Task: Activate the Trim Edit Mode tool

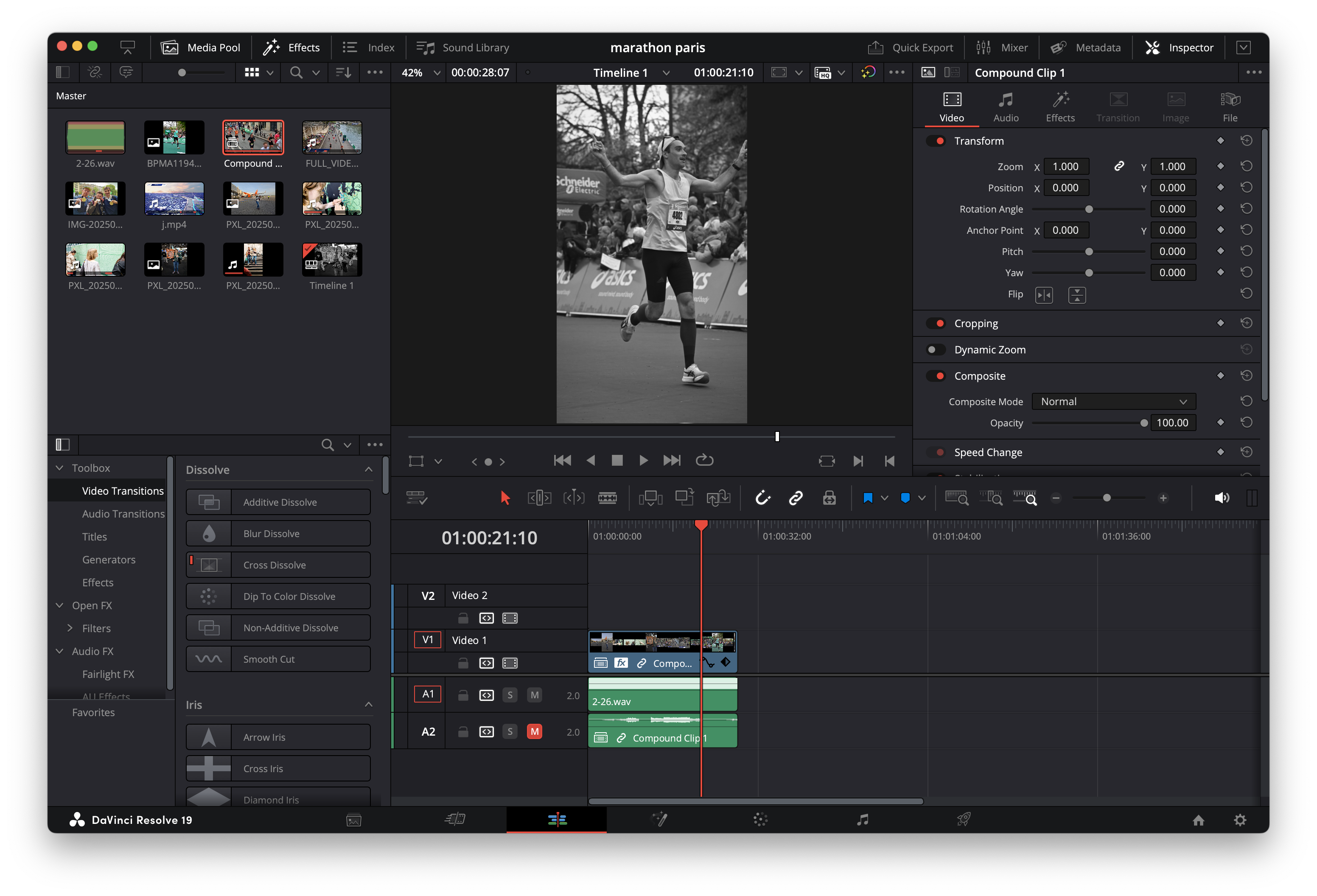Action: [x=539, y=498]
